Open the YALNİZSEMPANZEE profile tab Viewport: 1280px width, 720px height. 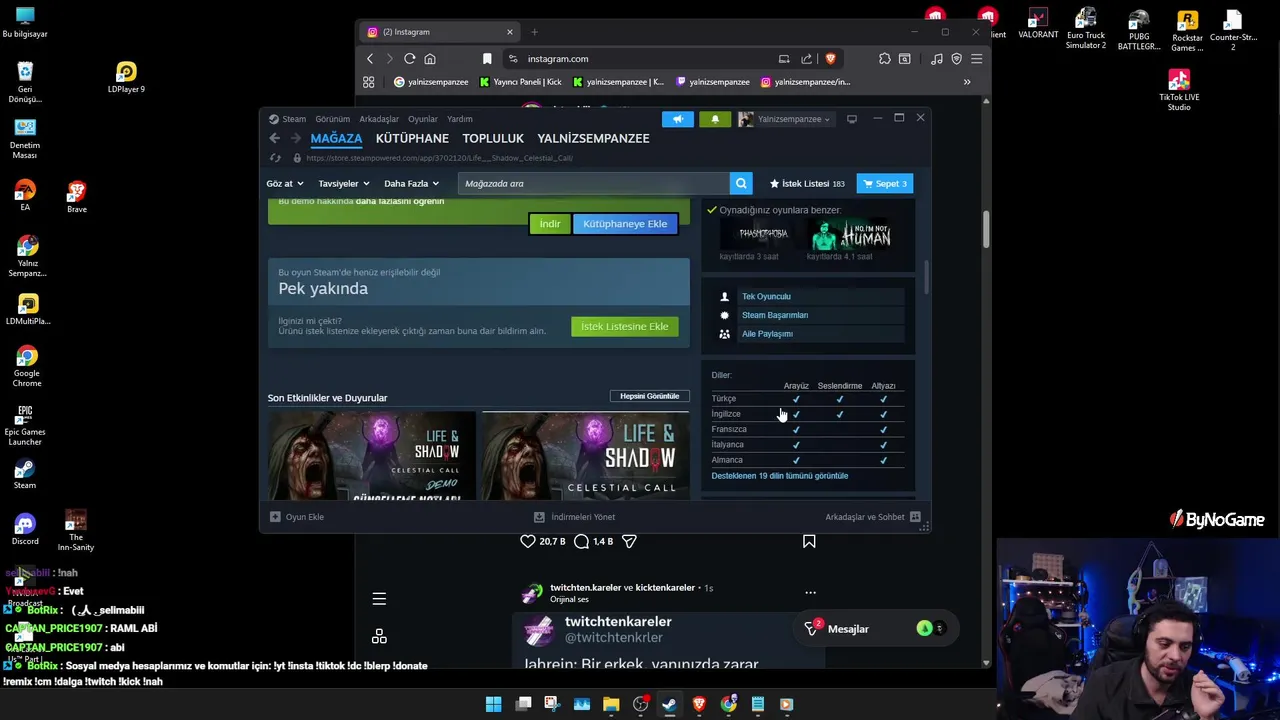593,138
